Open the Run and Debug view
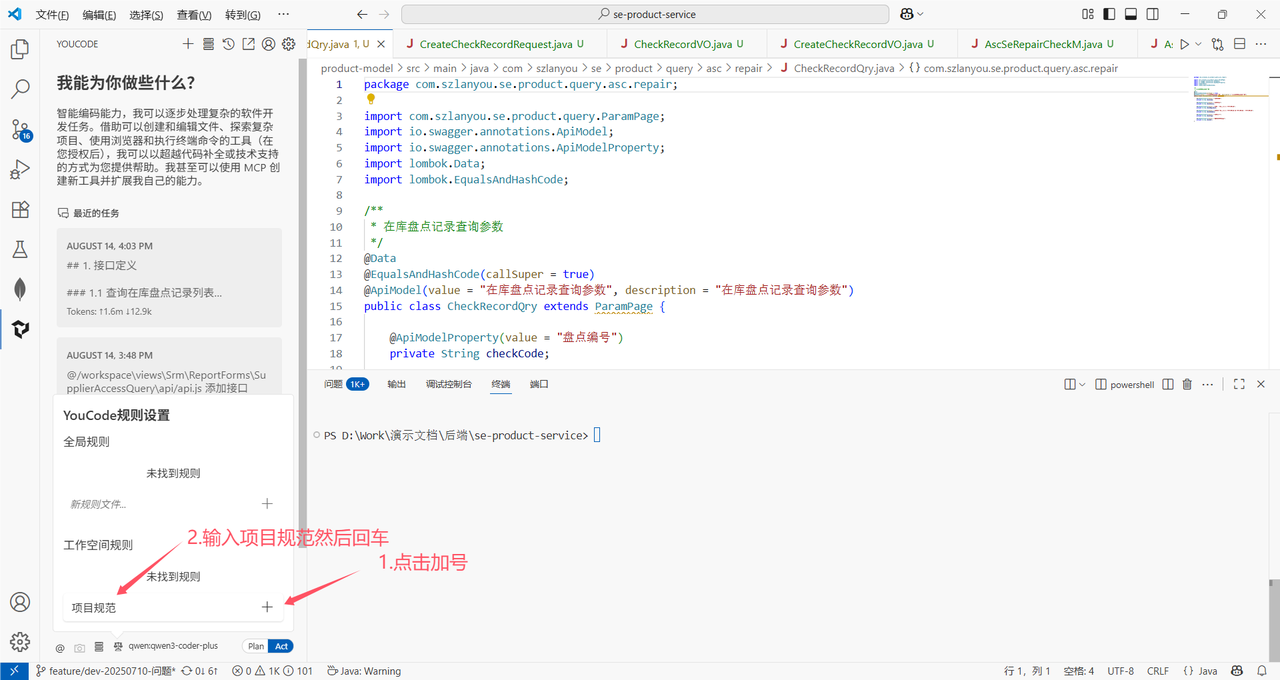The height and width of the screenshot is (680, 1280). tap(20, 170)
